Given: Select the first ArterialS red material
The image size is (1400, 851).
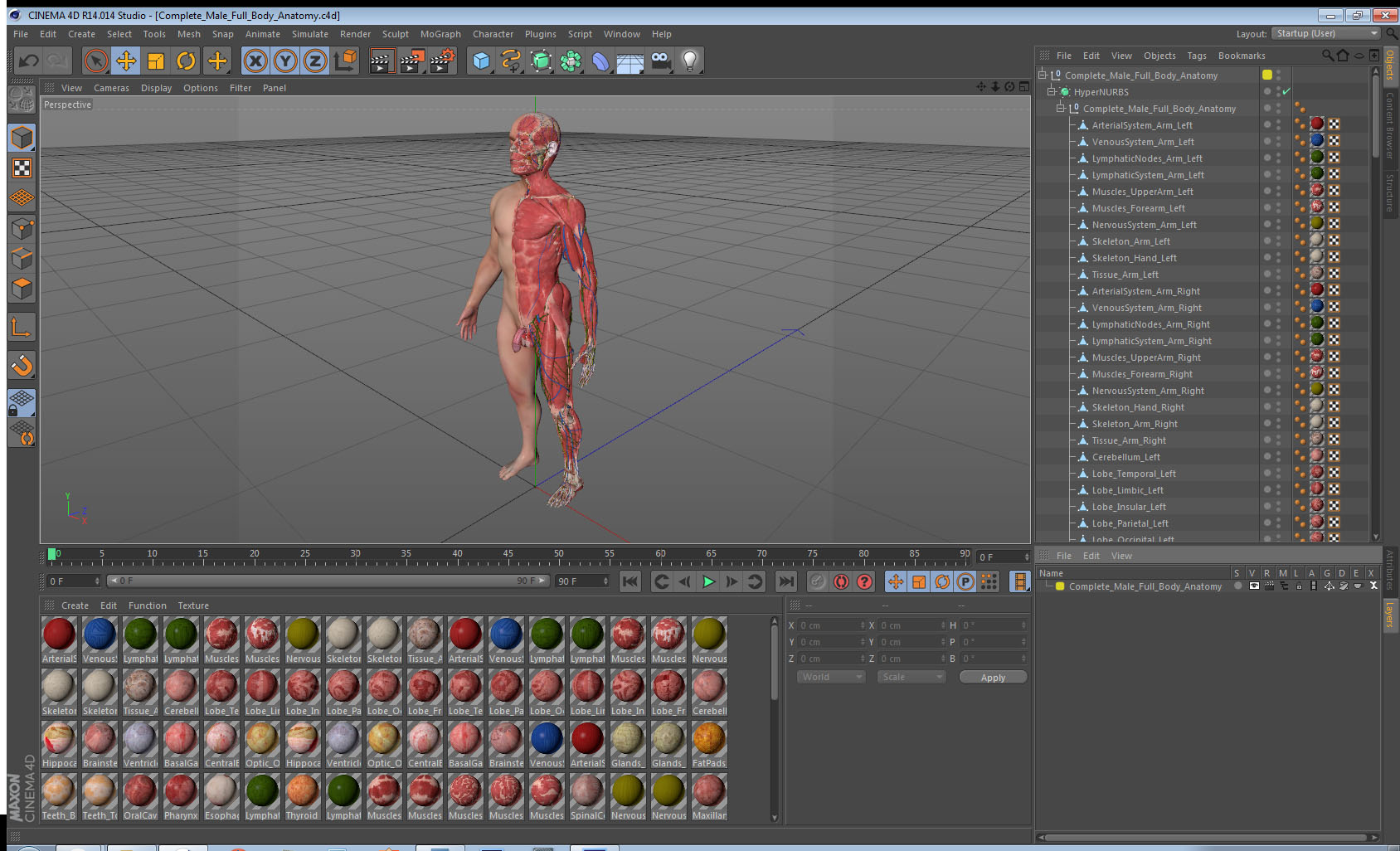Looking at the screenshot, I should tap(59, 639).
